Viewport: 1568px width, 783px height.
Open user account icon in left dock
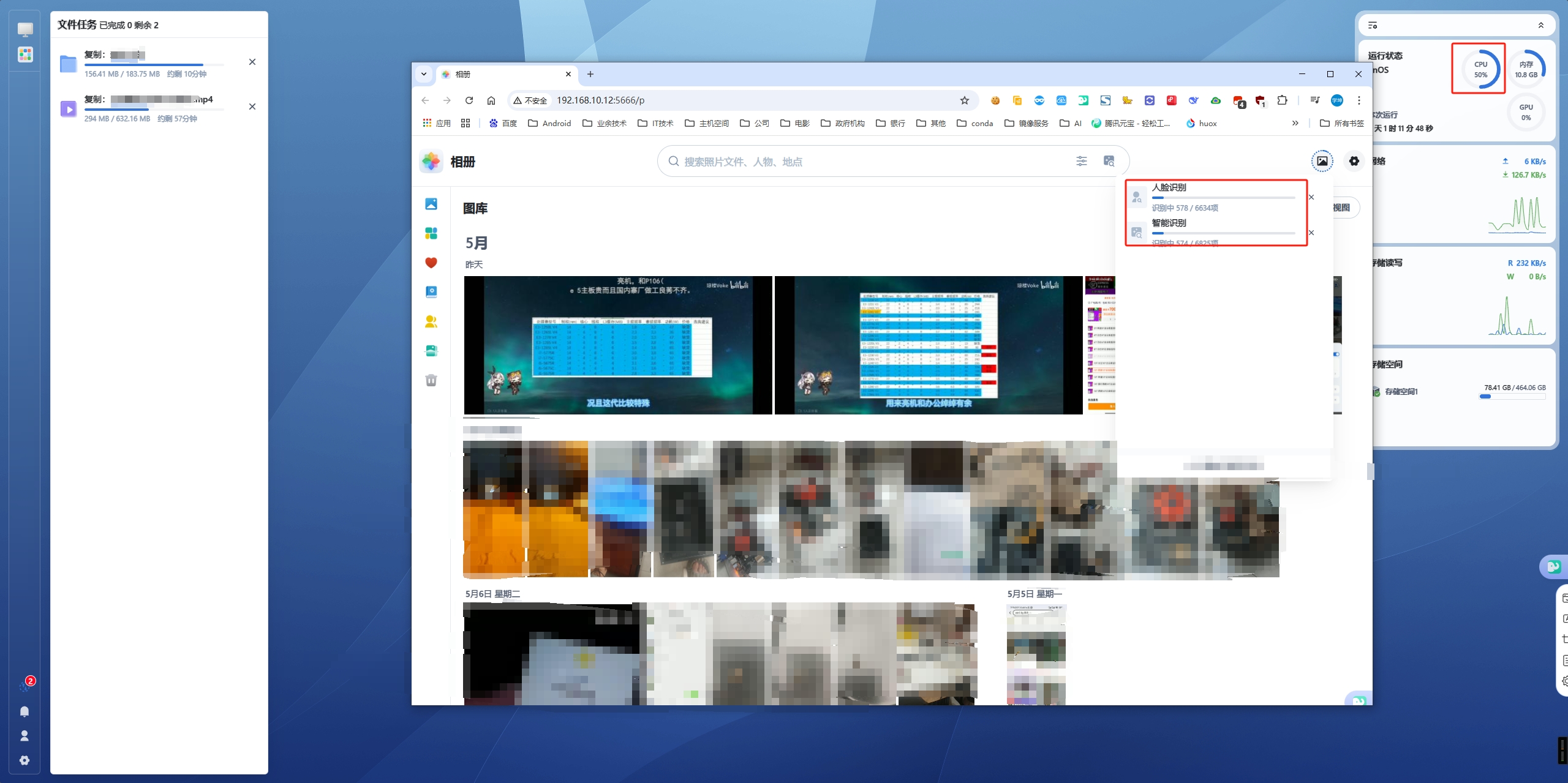(24, 736)
